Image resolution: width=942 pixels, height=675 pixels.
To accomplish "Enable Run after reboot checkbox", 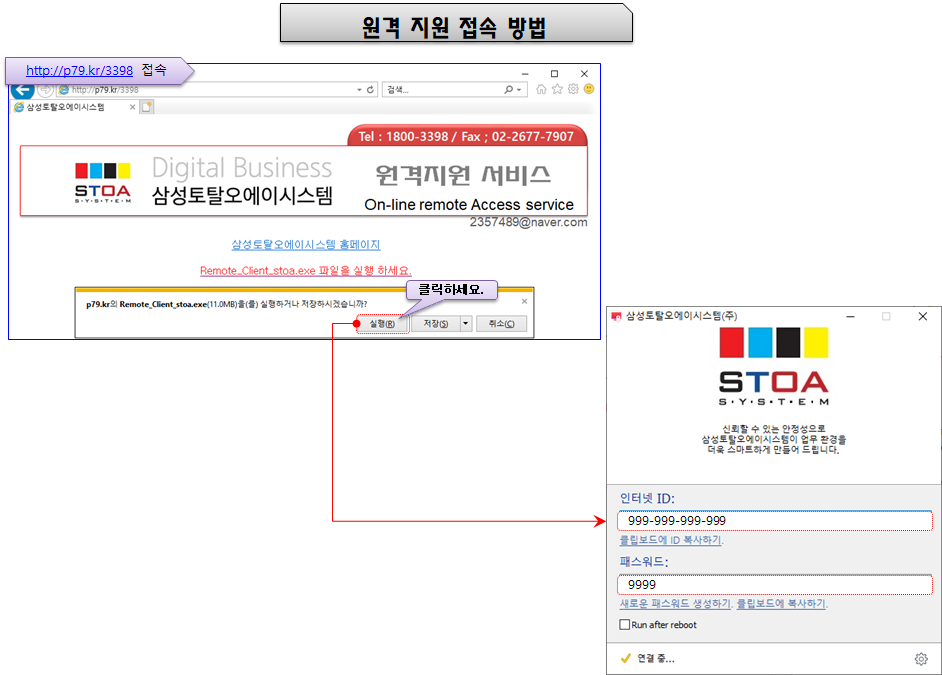I will pos(625,625).
